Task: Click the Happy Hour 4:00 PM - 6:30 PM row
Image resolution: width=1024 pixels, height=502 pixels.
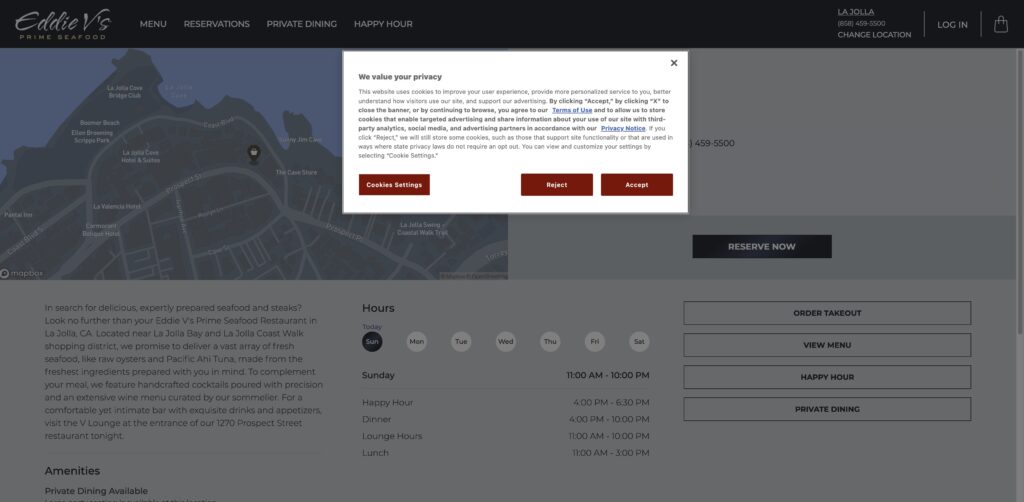Action: coord(505,403)
